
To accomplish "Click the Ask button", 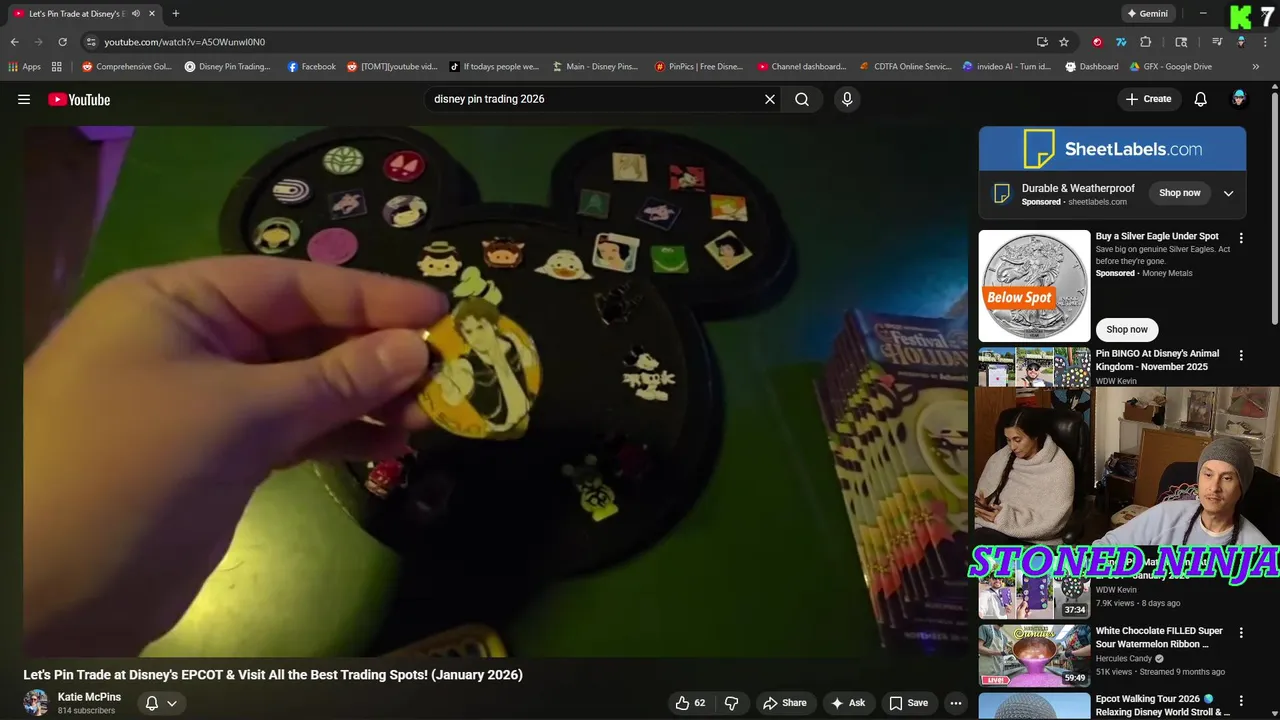I will pyautogui.click(x=847, y=703).
